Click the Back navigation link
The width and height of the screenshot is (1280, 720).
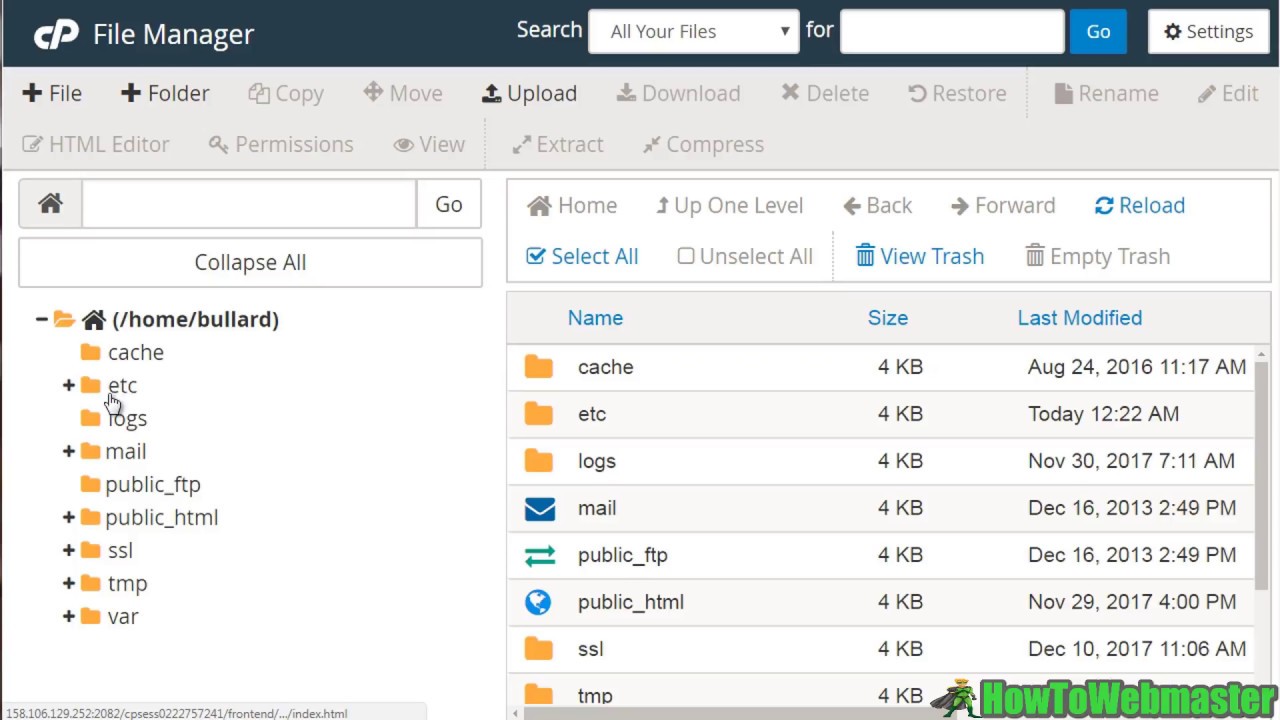[x=877, y=205]
